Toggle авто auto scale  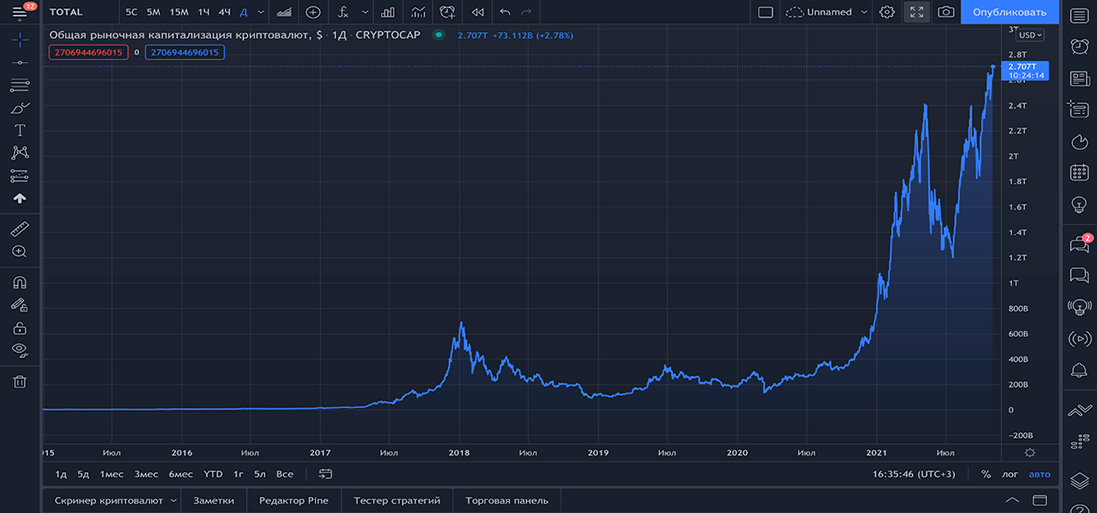(x=1039, y=474)
